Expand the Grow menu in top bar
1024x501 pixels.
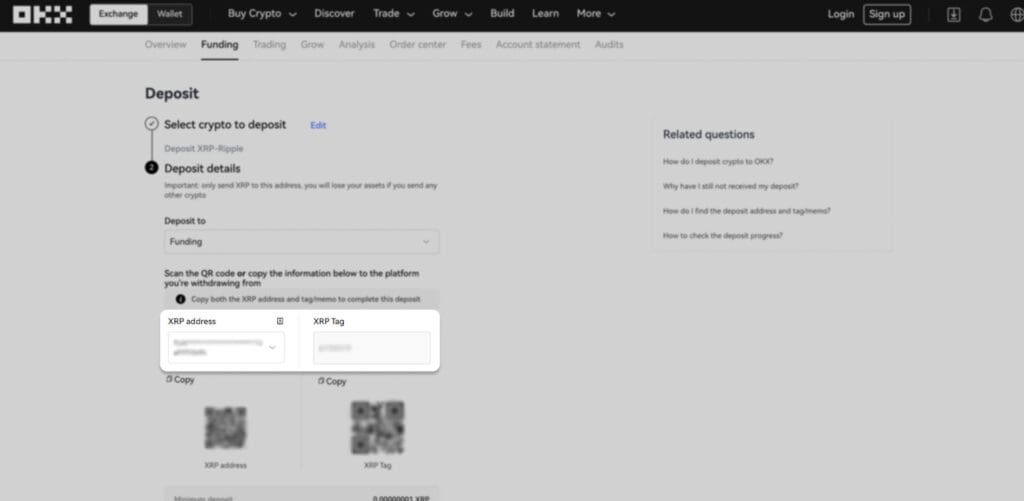point(451,14)
